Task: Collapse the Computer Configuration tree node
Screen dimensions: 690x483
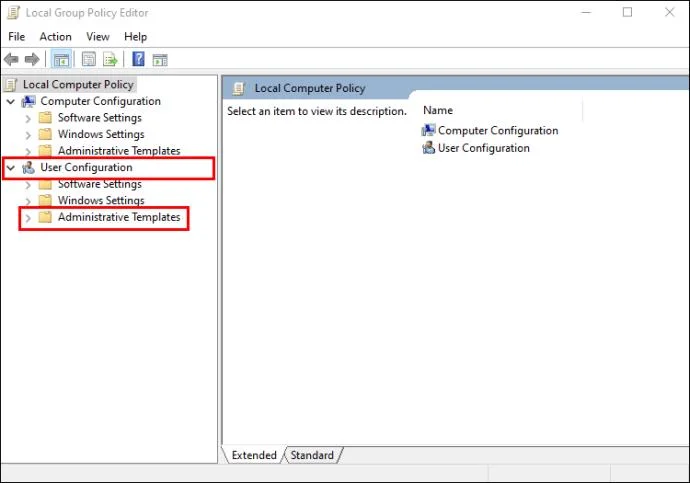Action: click(x=11, y=102)
